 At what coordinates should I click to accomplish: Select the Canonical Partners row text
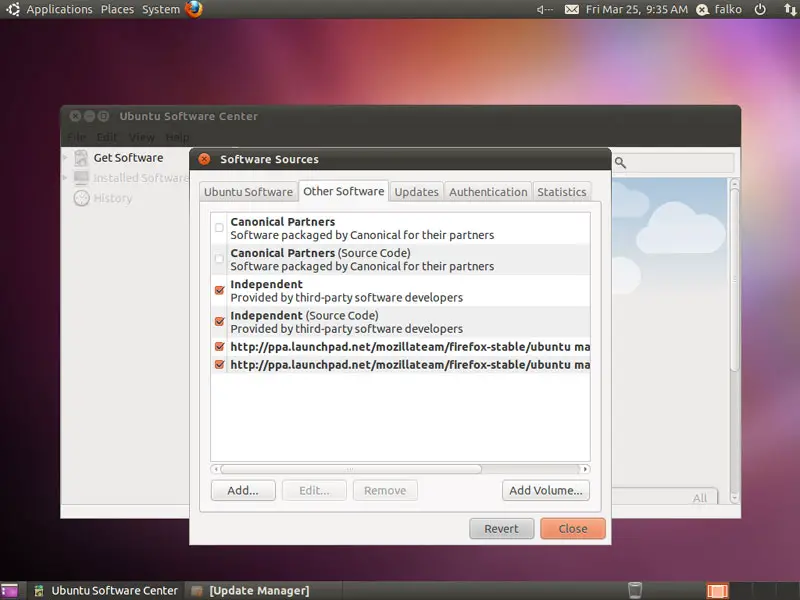coord(282,222)
